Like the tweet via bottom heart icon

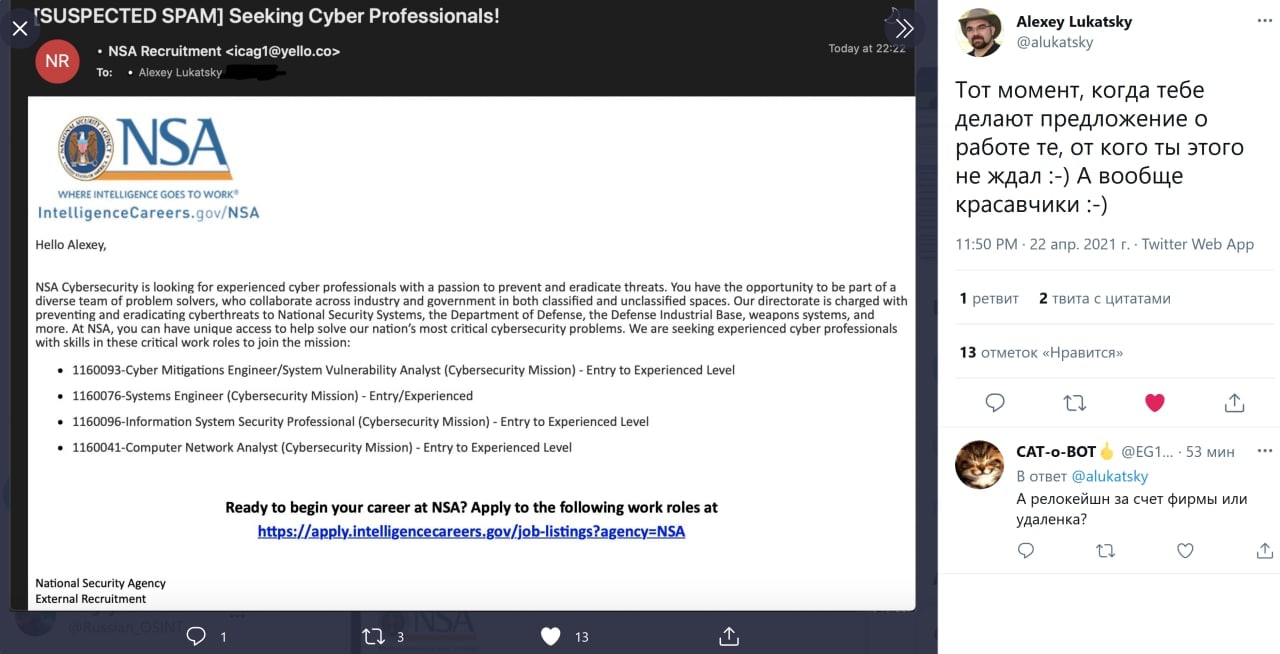pyautogui.click(x=550, y=636)
